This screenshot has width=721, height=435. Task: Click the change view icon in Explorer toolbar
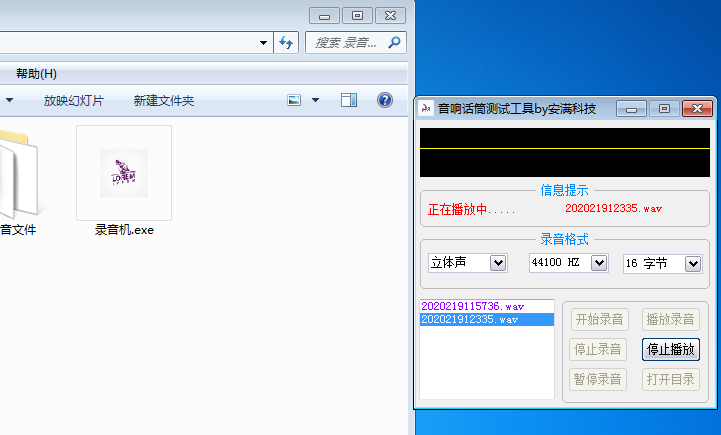click(x=295, y=100)
